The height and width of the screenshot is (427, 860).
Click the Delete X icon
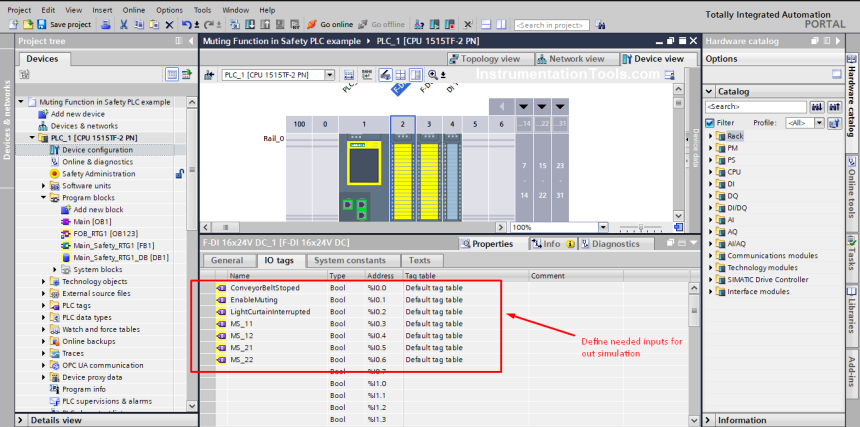click(169, 24)
